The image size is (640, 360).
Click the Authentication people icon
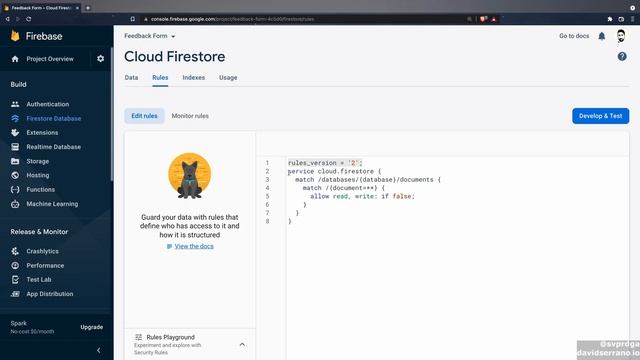[15, 104]
